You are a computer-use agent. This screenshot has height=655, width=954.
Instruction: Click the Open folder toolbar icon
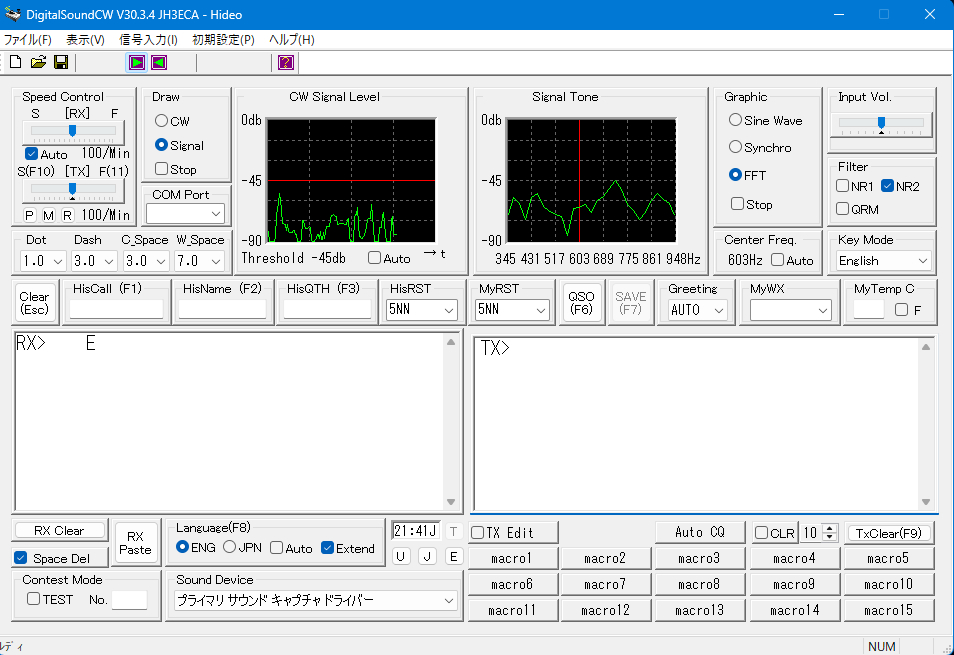38,63
